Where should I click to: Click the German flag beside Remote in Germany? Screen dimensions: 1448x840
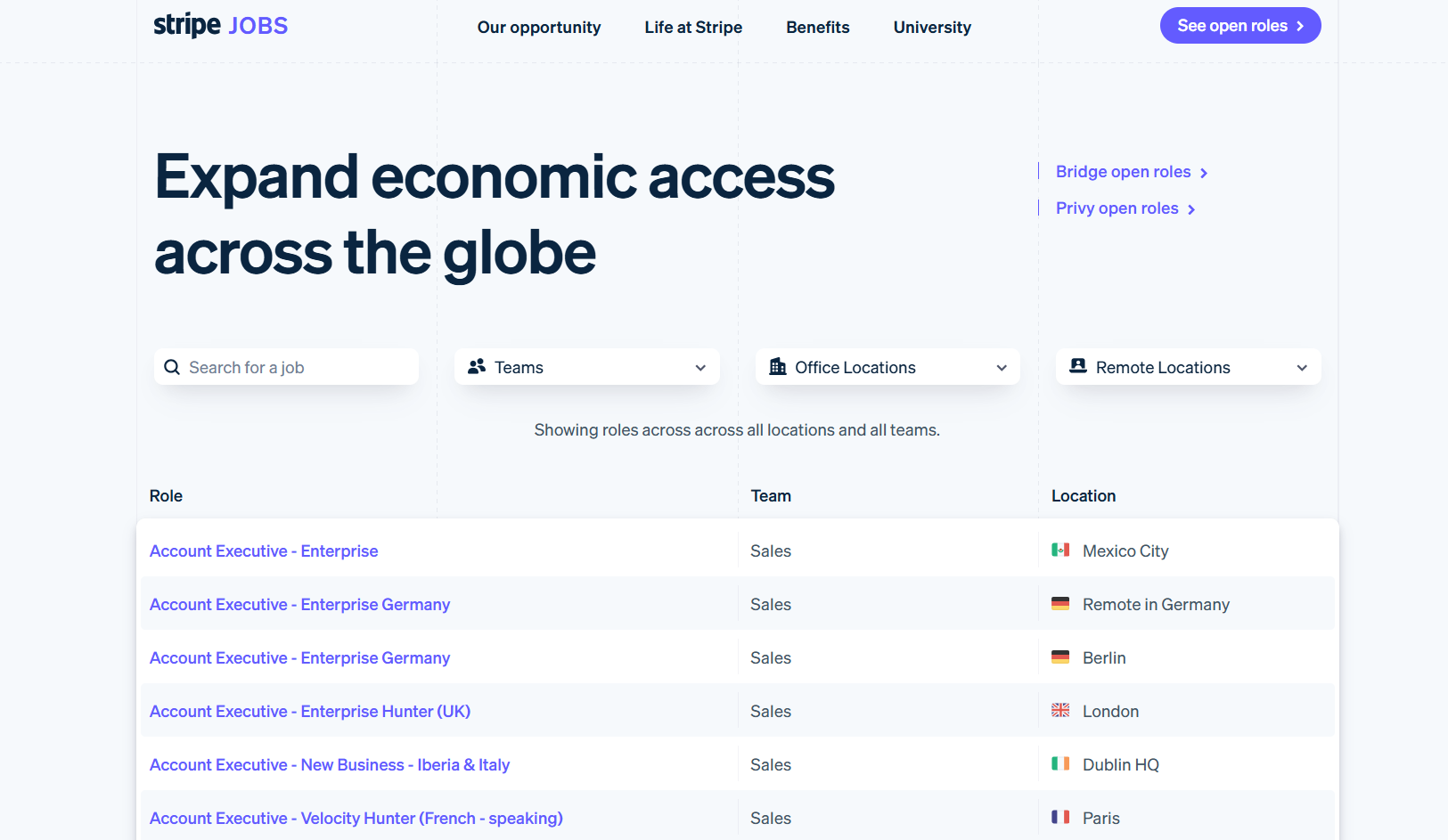[1059, 604]
